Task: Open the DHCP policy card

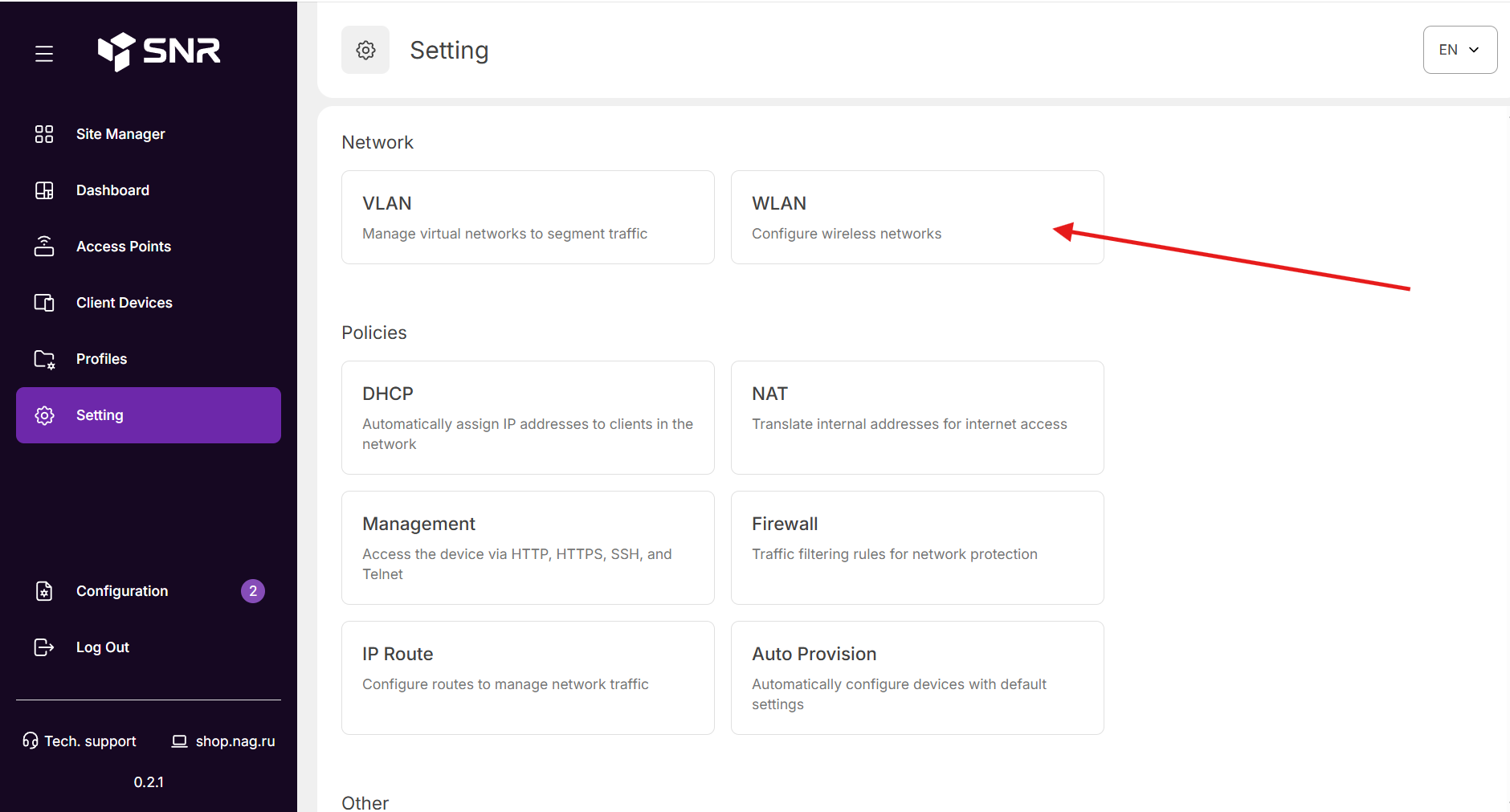Action: click(x=528, y=418)
